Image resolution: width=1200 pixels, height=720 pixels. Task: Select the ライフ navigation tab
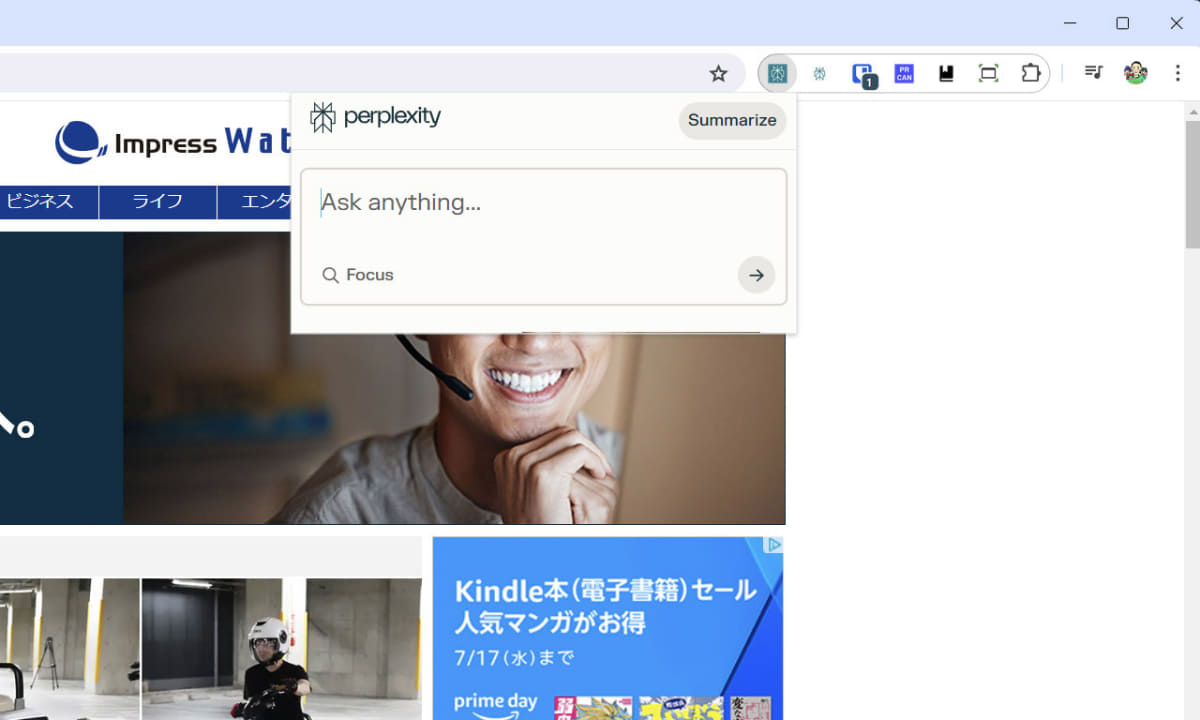pos(157,201)
